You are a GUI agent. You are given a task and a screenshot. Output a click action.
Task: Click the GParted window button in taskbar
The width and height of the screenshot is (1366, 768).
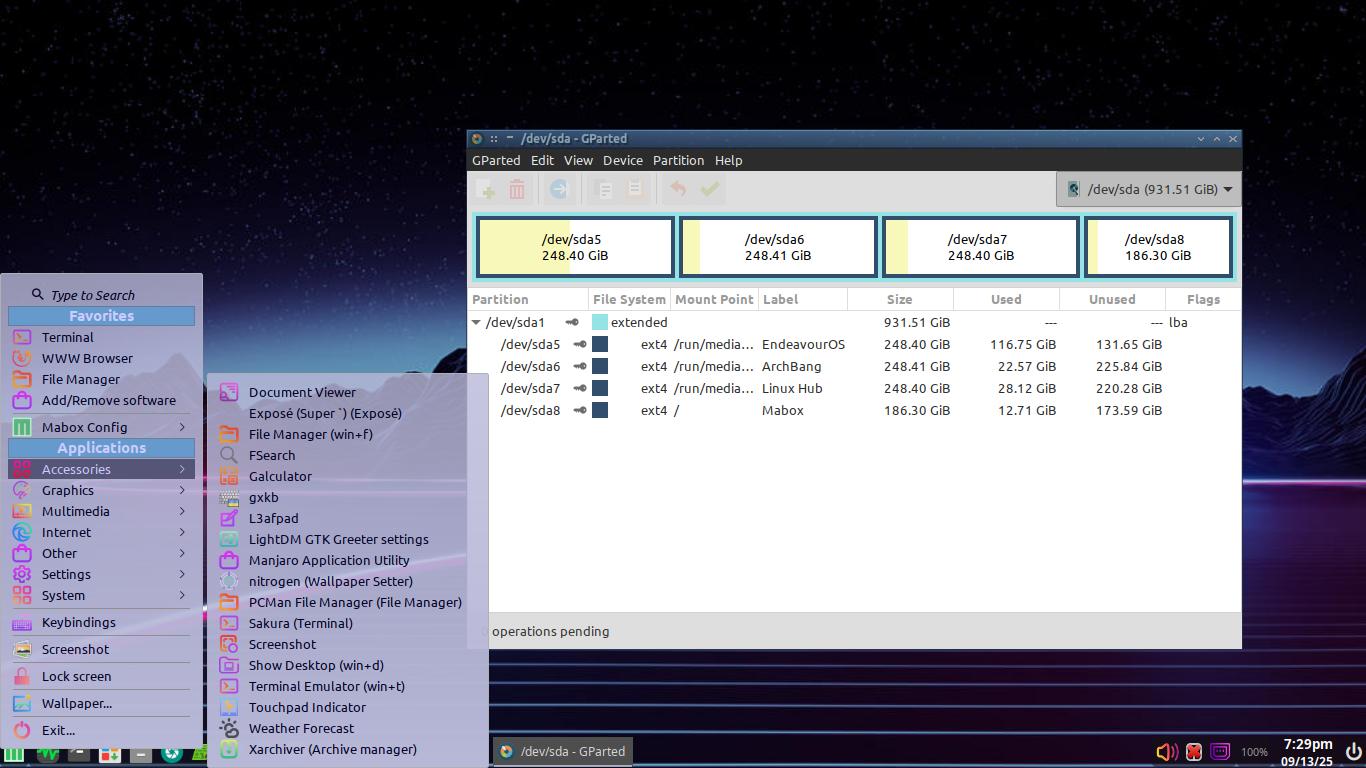pyautogui.click(x=563, y=751)
